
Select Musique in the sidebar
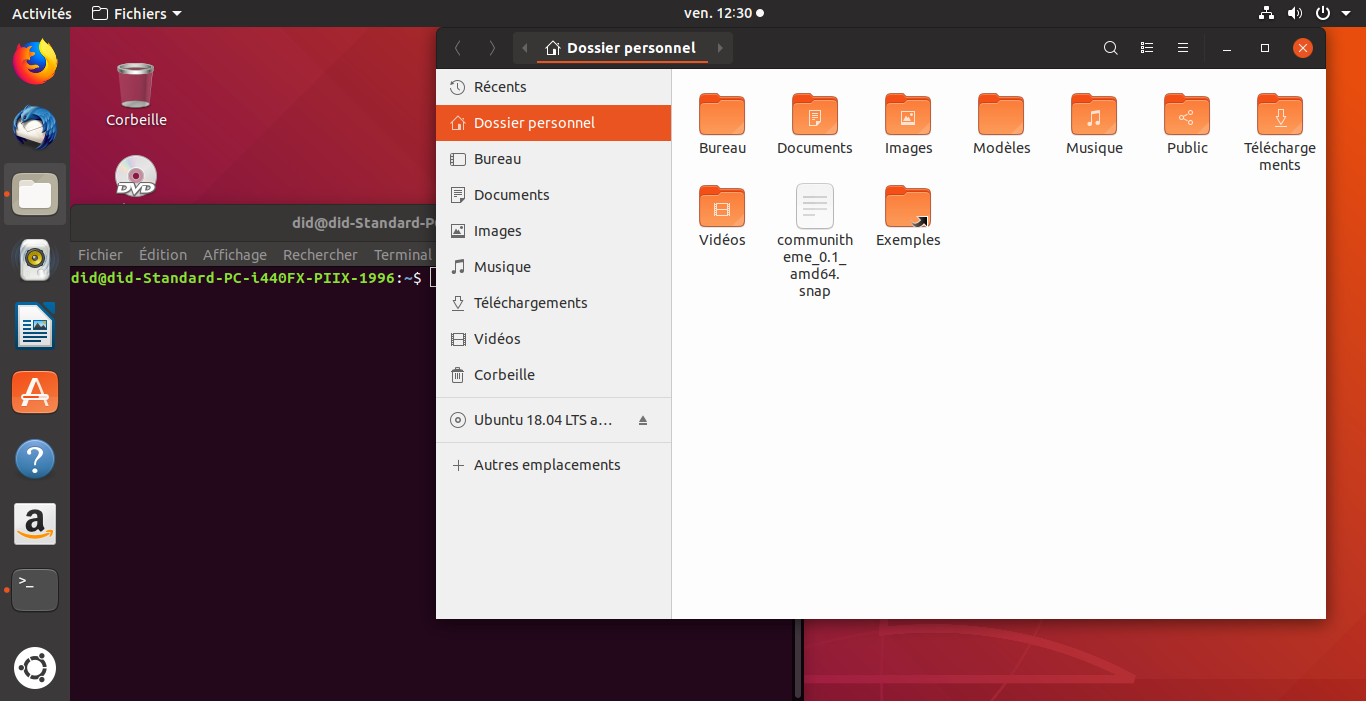click(x=553, y=267)
